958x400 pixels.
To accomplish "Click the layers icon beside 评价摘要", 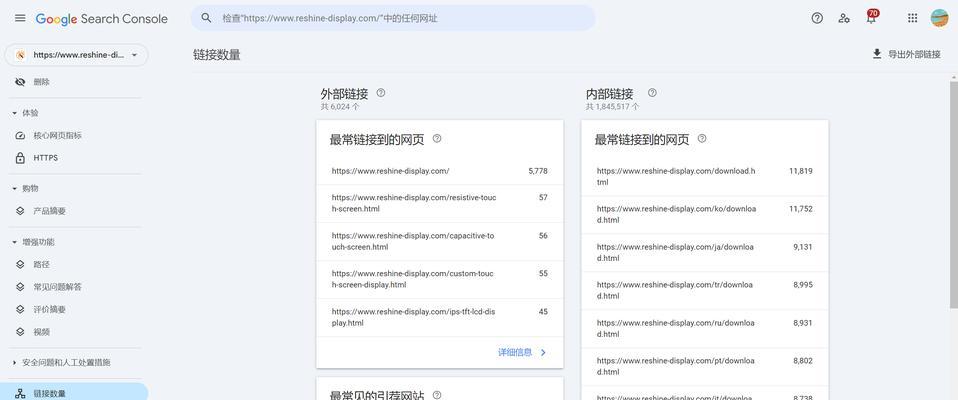I will [x=20, y=310].
